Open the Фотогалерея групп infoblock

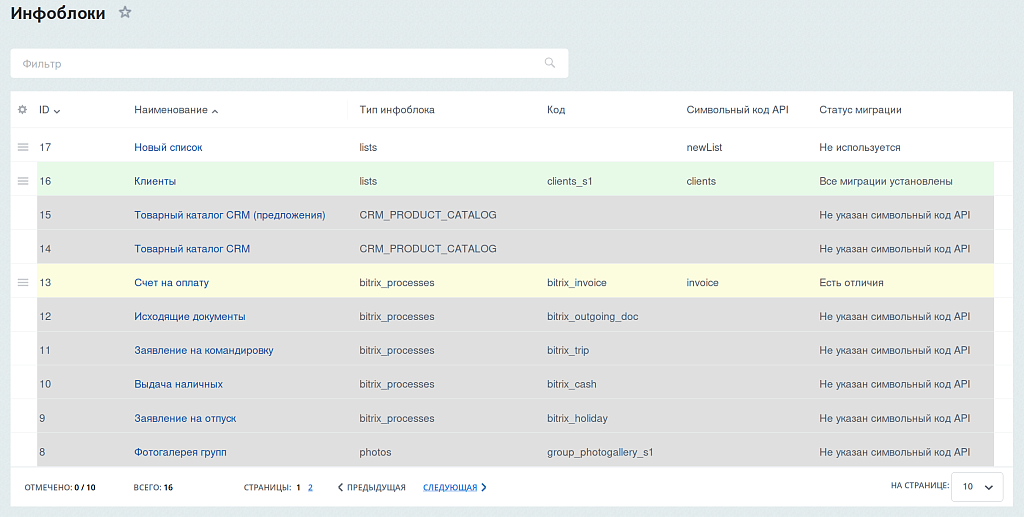click(180, 452)
